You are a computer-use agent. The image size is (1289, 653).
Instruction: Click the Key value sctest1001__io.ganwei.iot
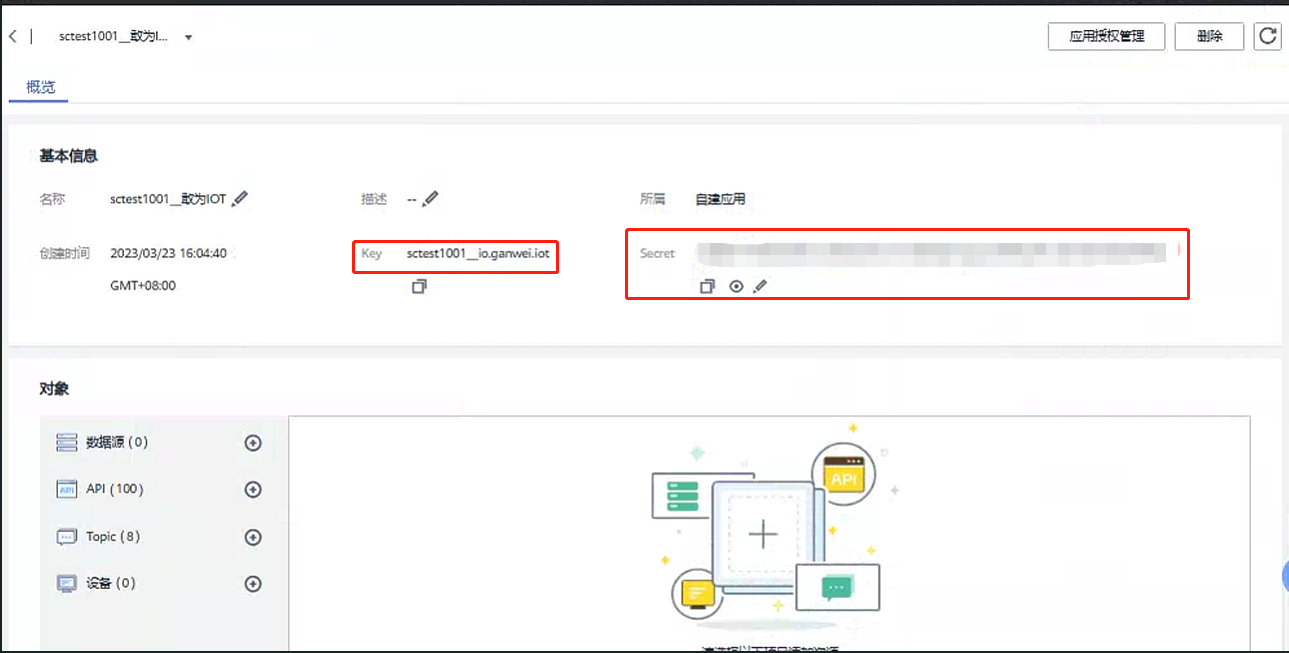coord(478,254)
